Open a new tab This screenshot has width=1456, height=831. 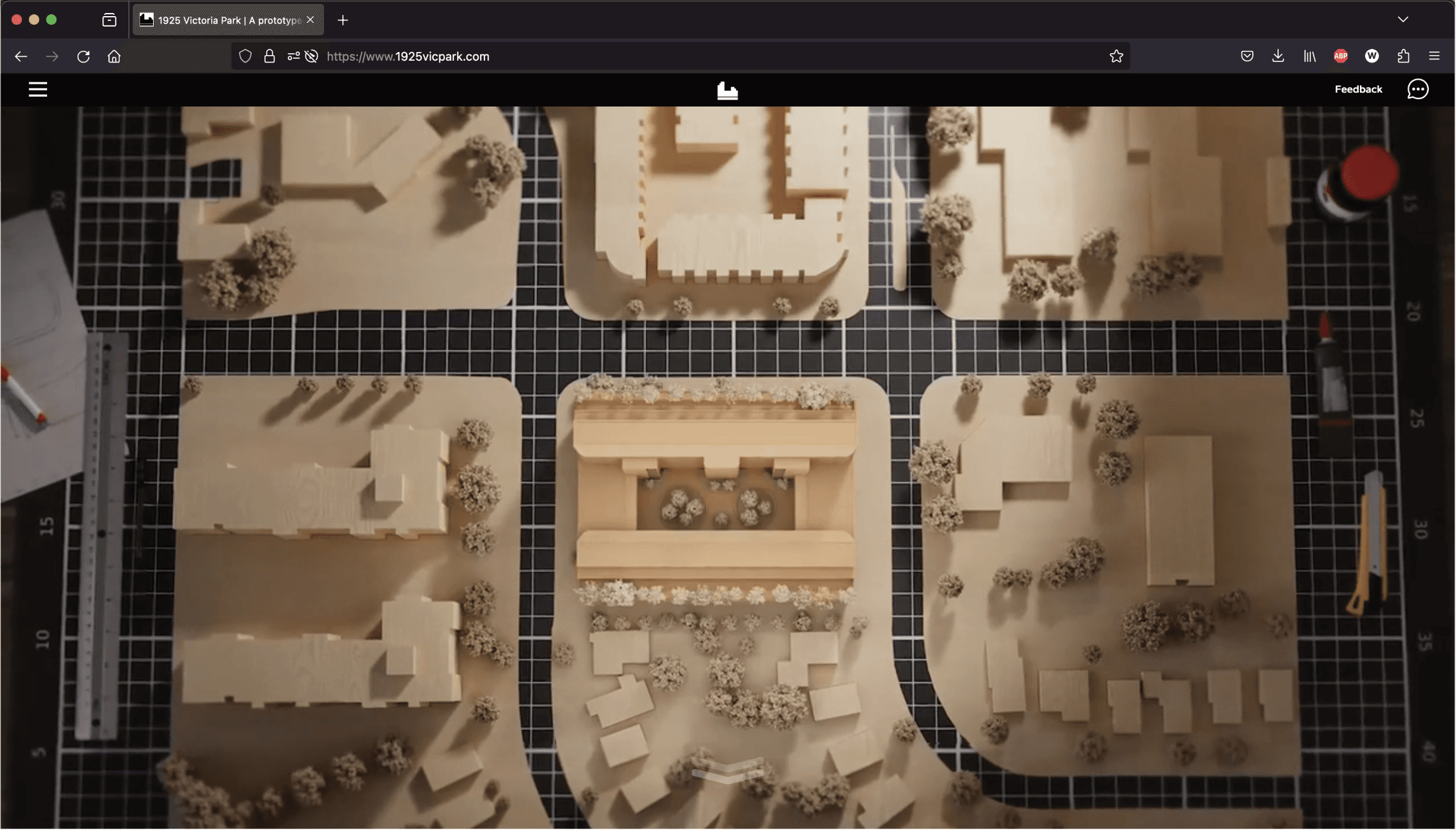(343, 20)
